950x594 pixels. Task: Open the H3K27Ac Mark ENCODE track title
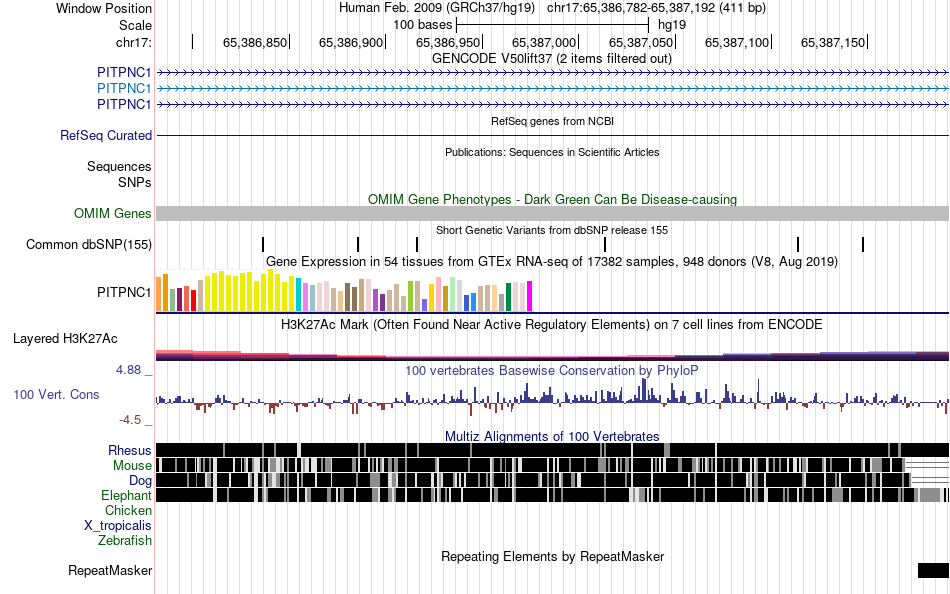[552, 325]
